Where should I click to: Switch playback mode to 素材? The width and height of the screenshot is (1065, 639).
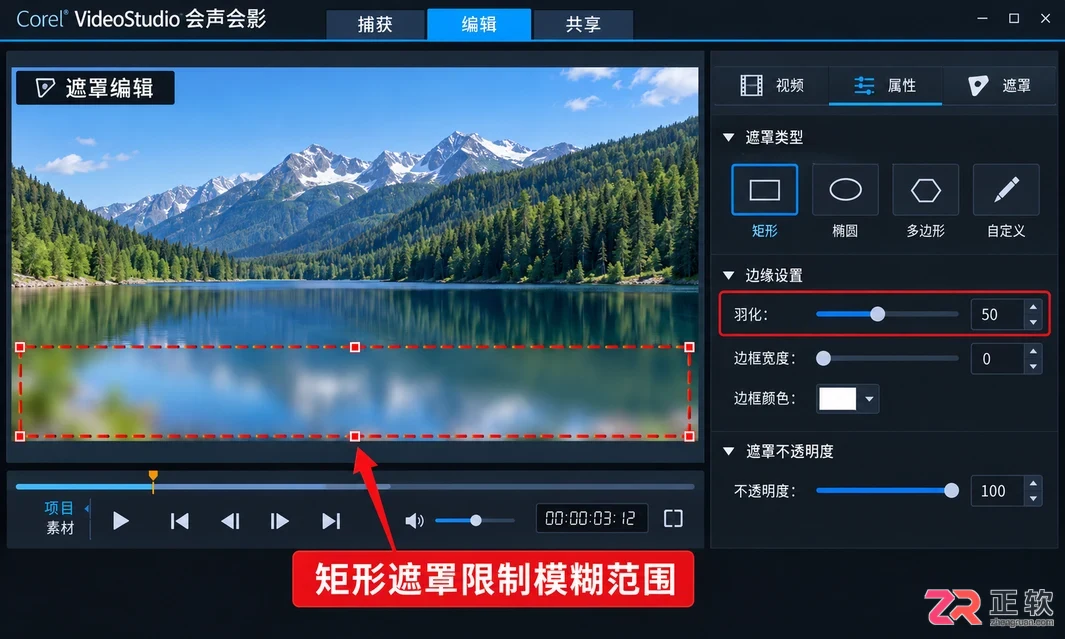[x=60, y=528]
